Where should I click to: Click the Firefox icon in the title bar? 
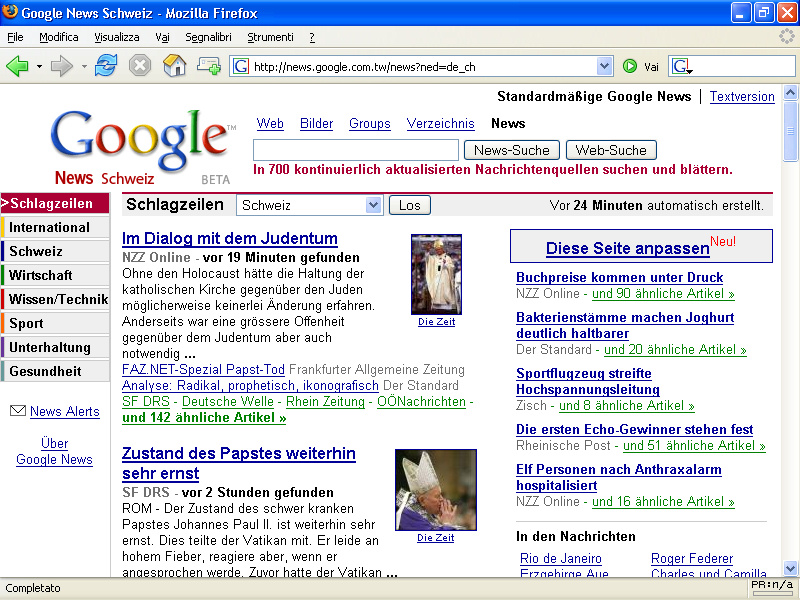pyautogui.click(x=10, y=12)
